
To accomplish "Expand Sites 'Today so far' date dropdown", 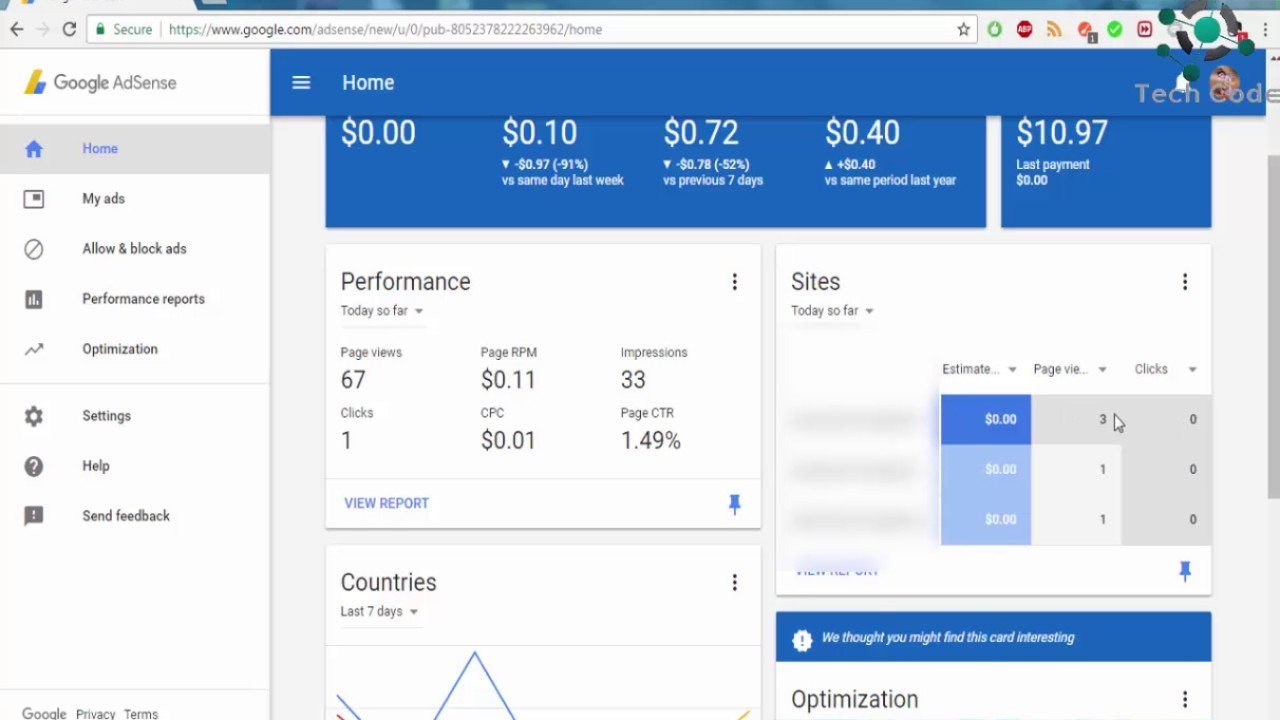I will tap(832, 311).
